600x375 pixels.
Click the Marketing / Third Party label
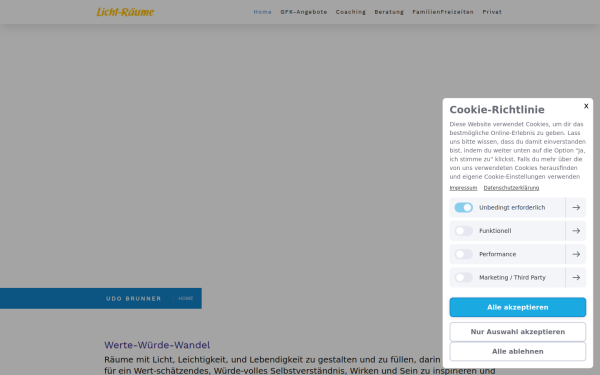[x=512, y=277]
